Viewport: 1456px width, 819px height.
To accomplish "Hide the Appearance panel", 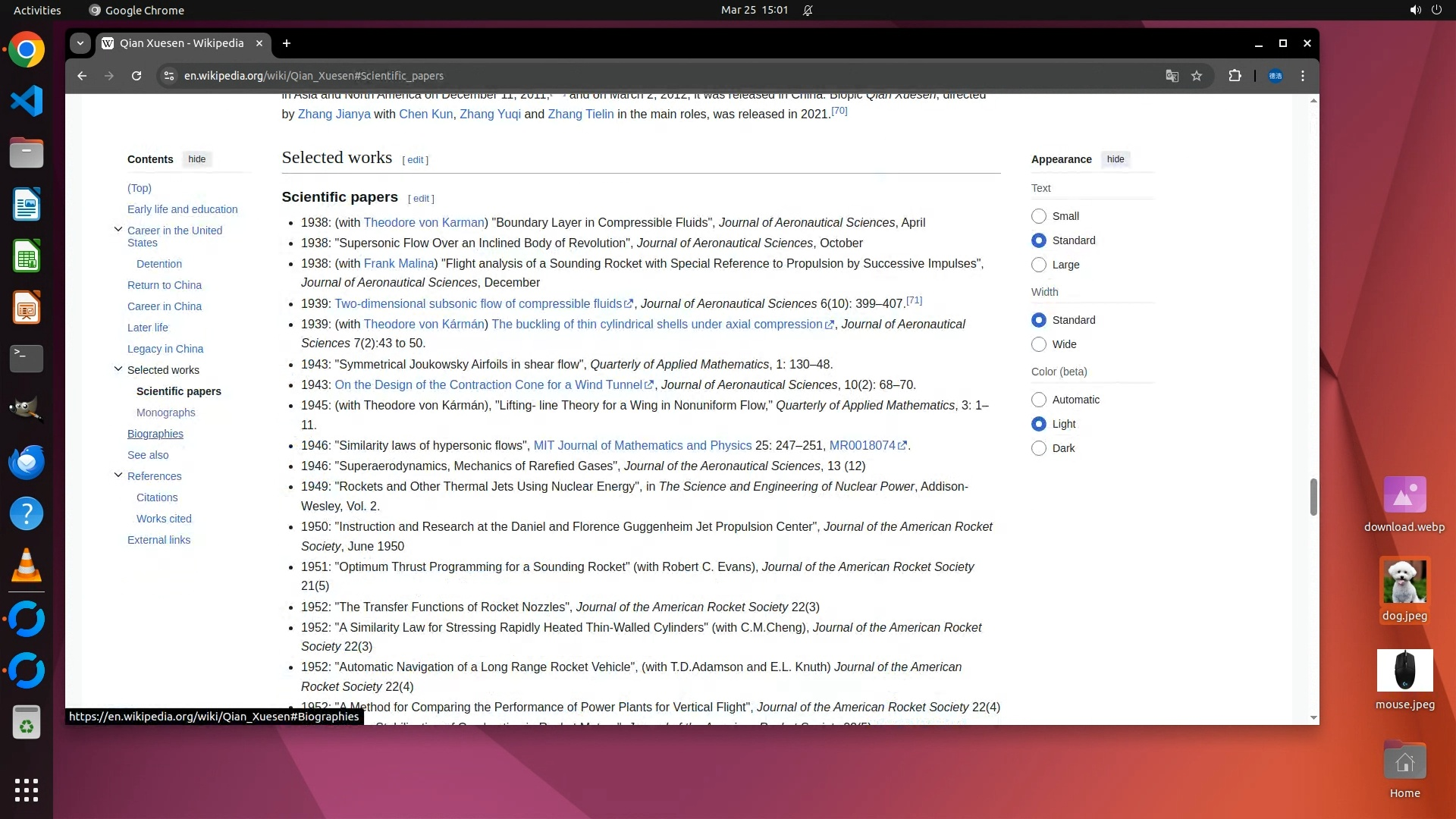I will (x=1115, y=159).
